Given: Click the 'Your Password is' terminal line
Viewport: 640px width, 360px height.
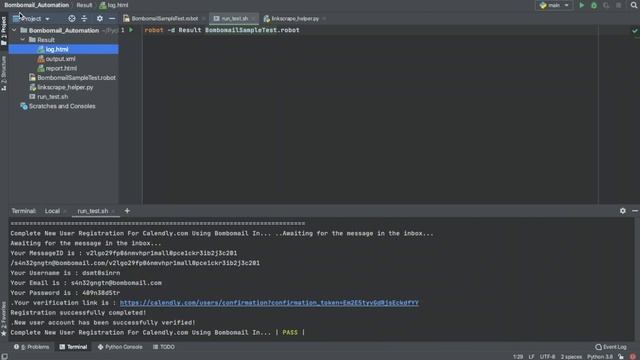Looking at the screenshot, I should (x=65, y=293).
